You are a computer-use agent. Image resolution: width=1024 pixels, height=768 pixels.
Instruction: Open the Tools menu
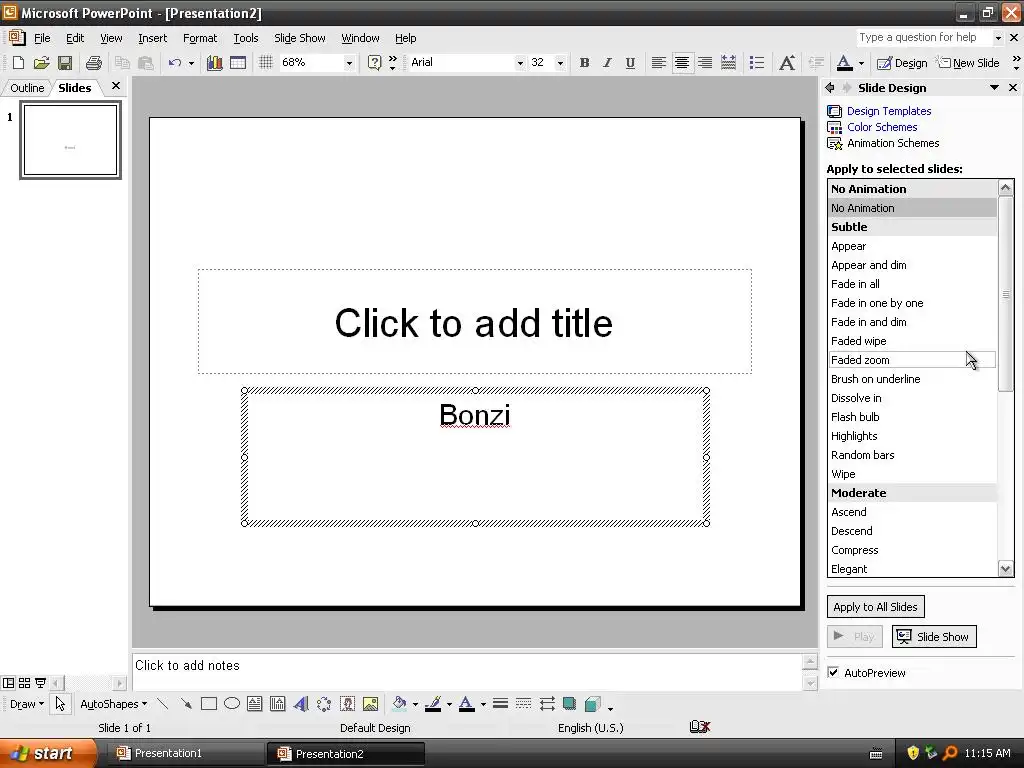point(246,38)
